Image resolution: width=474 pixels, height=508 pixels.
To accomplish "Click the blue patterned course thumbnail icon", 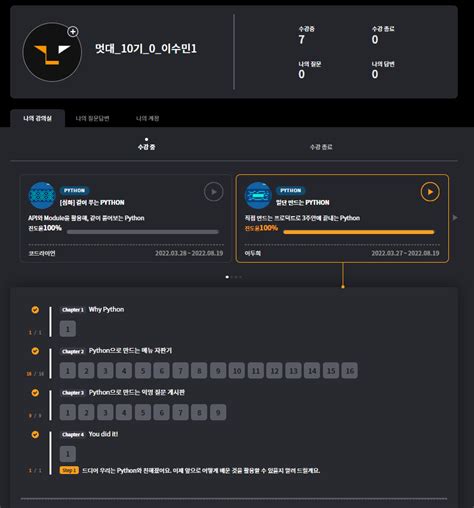I will [42, 195].
